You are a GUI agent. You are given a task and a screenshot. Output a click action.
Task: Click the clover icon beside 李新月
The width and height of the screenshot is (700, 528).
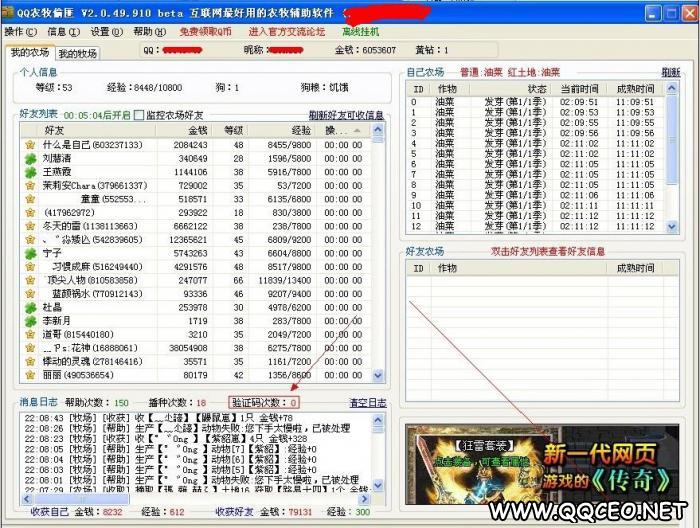pos(31,321)
